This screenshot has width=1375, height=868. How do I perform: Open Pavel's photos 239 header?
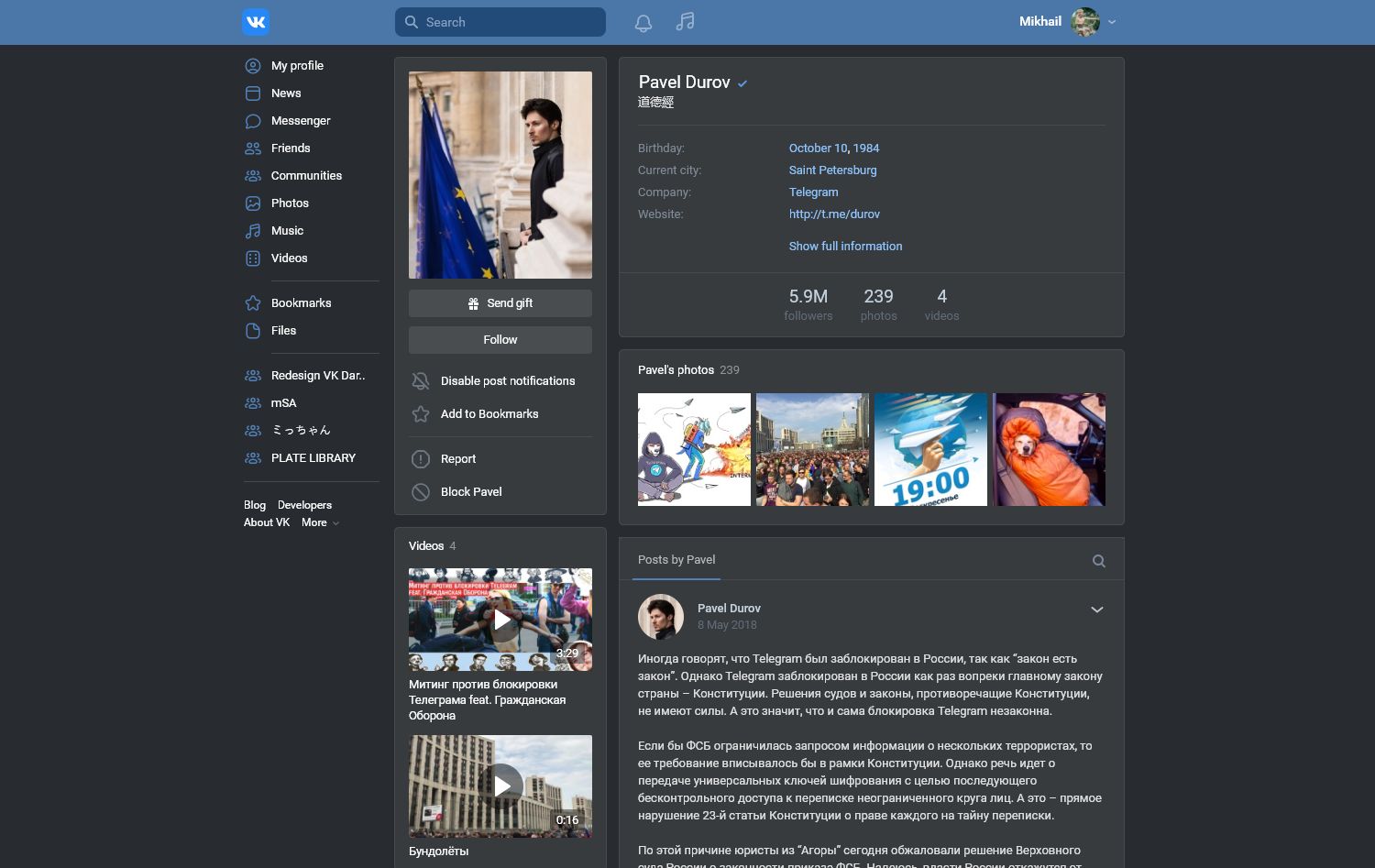click(x=688, y=370)
